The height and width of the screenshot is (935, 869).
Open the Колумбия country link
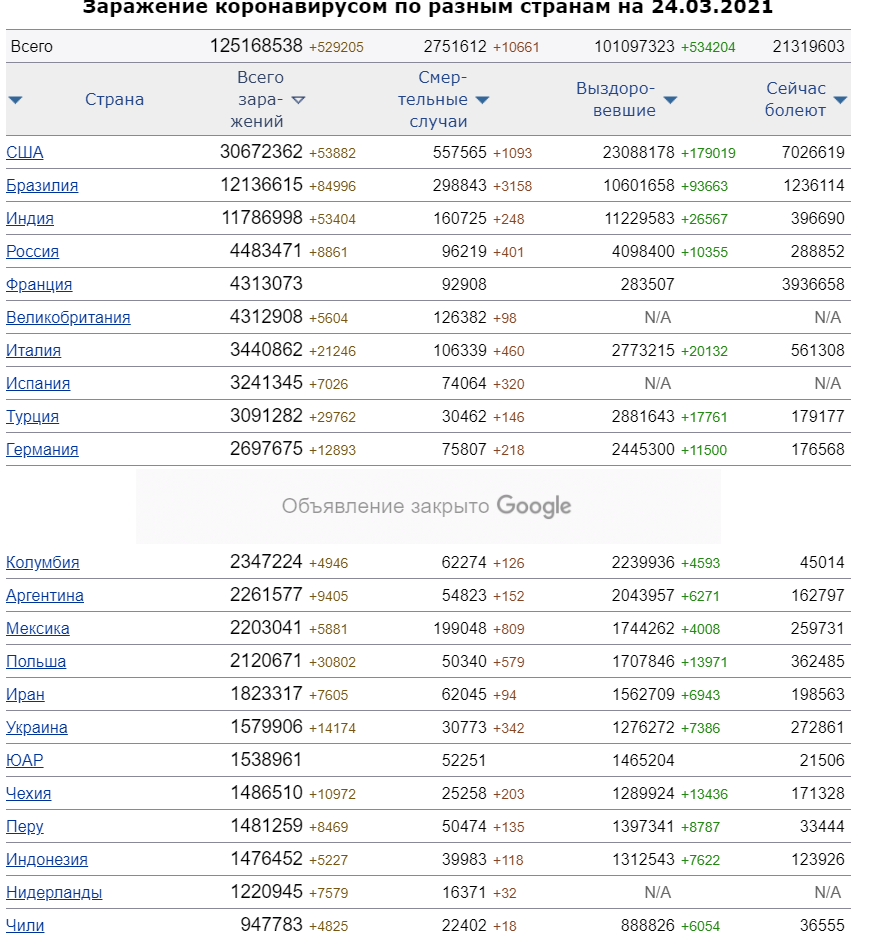[42, 563]
